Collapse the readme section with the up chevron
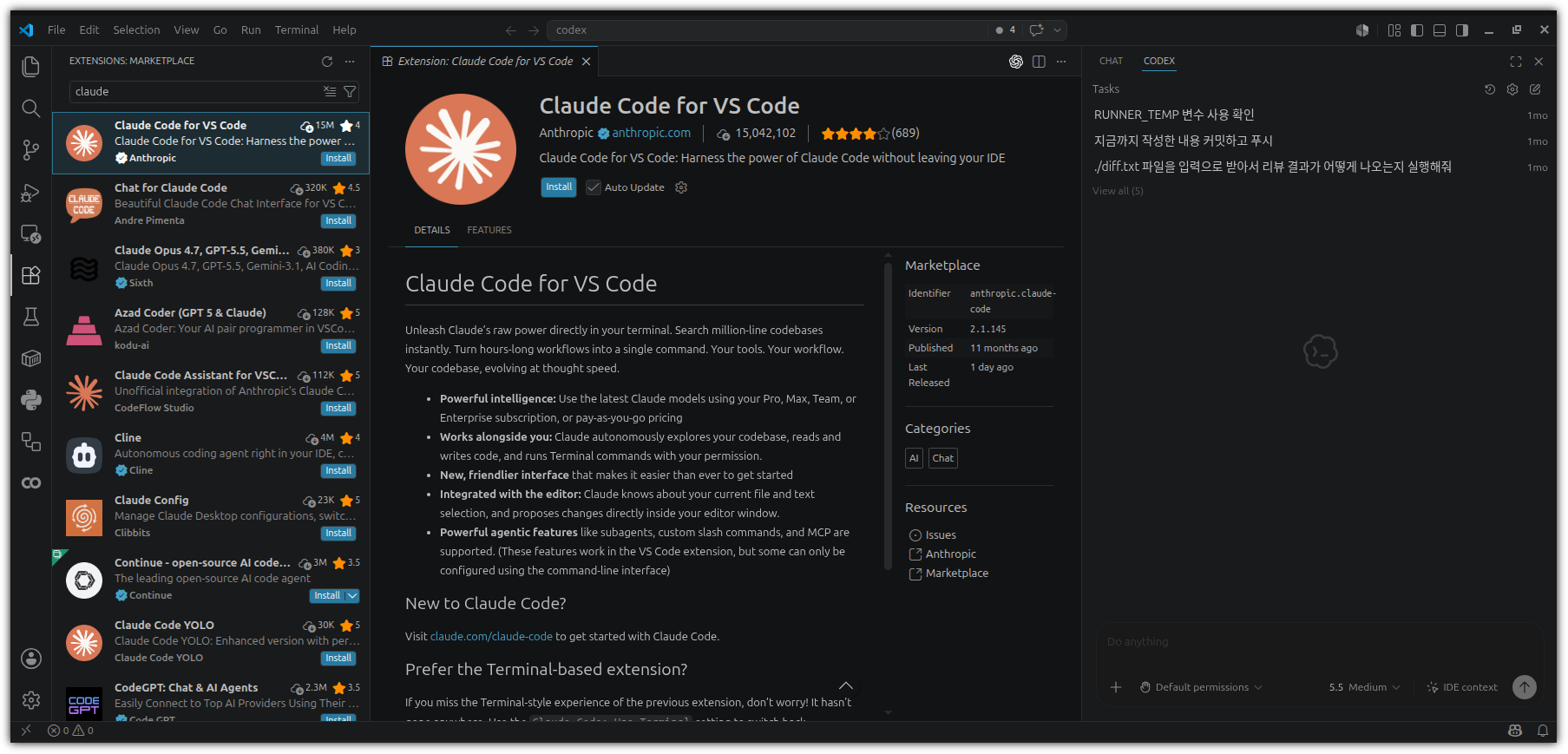Image resolution: width=1568 pixels, height=754 pixels. pos(846,685)
